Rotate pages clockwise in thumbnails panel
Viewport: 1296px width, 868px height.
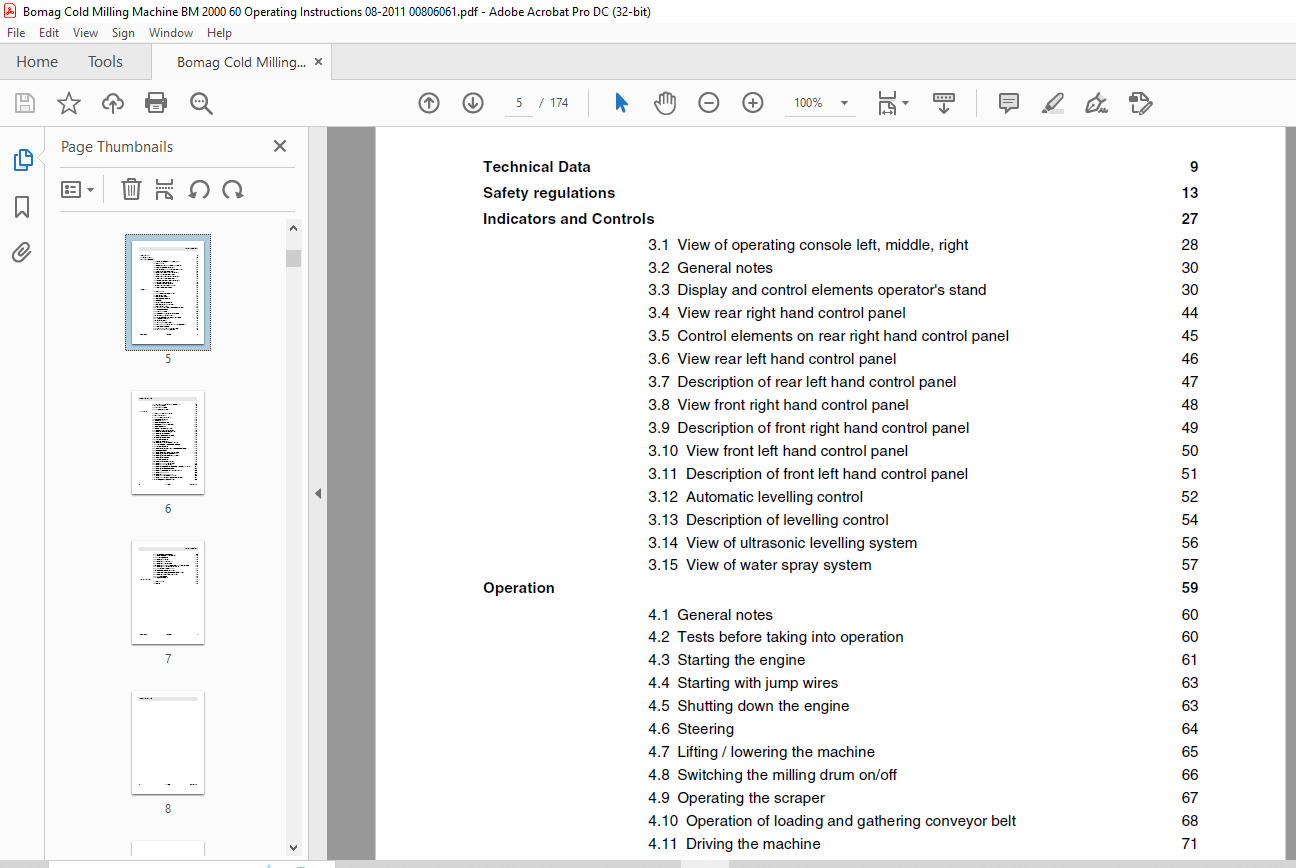tap(233, 189)
